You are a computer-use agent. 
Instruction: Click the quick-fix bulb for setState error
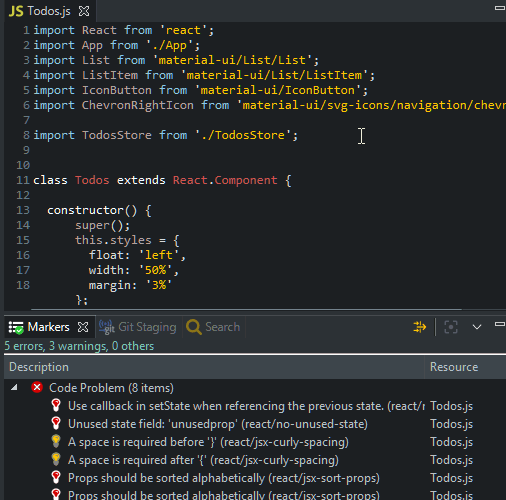(x=56, y=405)
